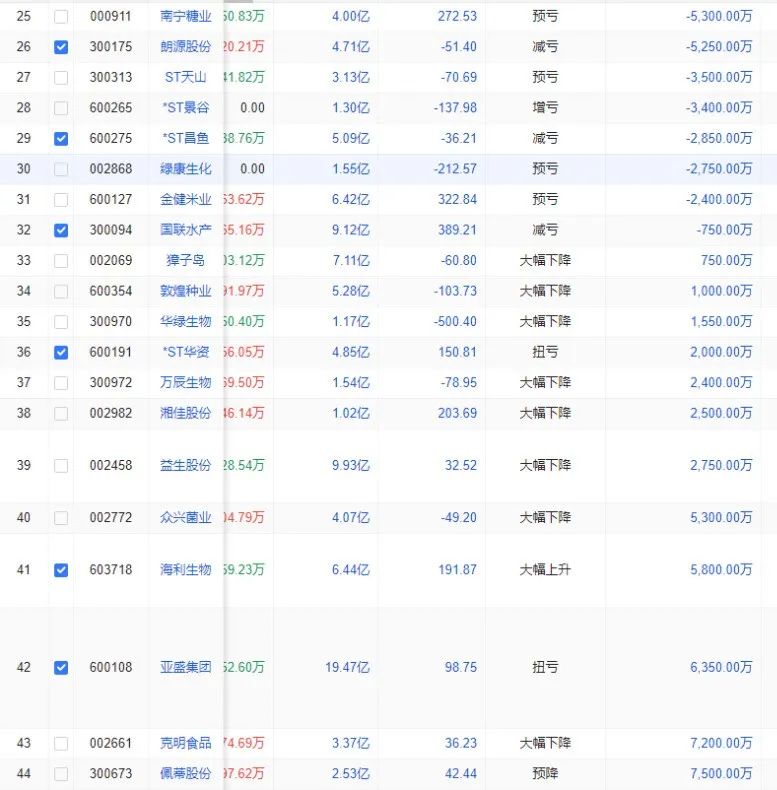Screen dimensions: 777x790
Task: Open the *ST昌鱼 stock page
Action: click(185, 139)
